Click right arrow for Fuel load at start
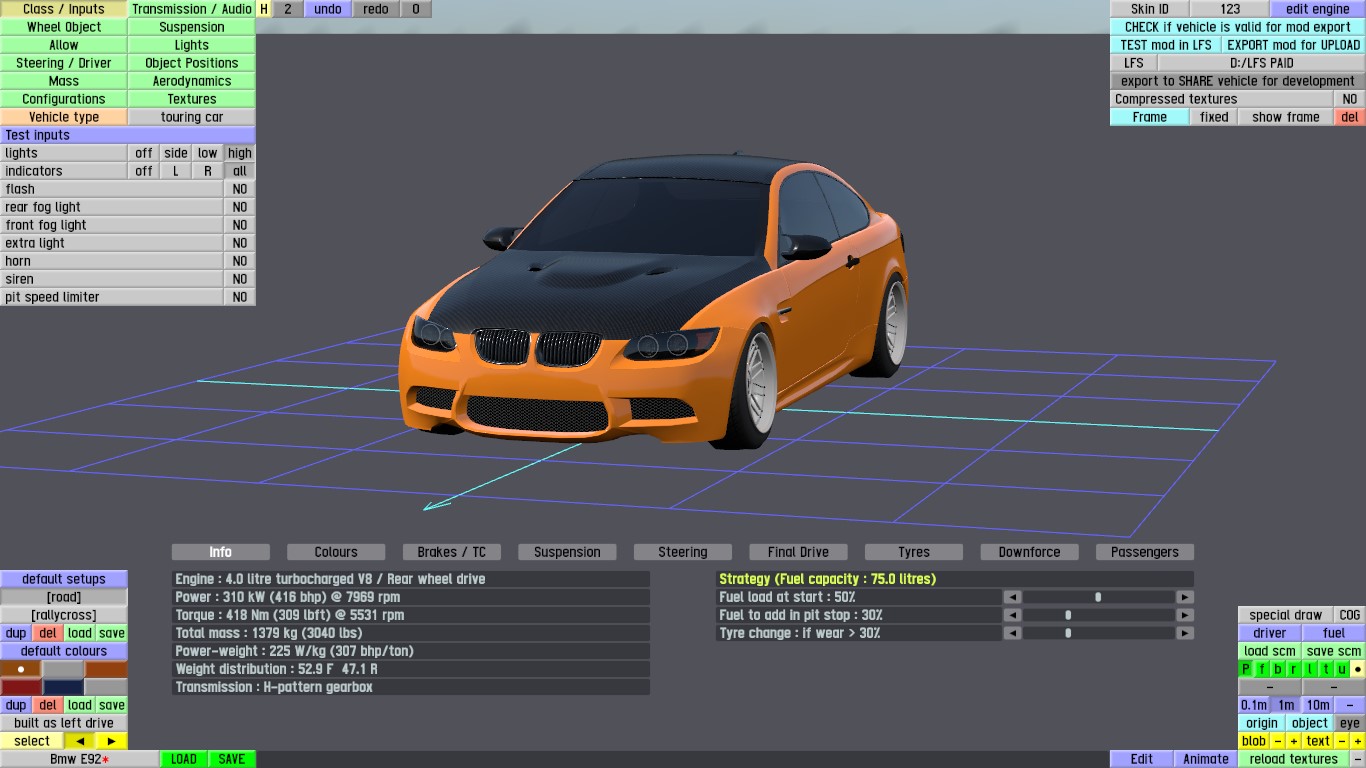 pyautogui.click(x=1184, y=597)
